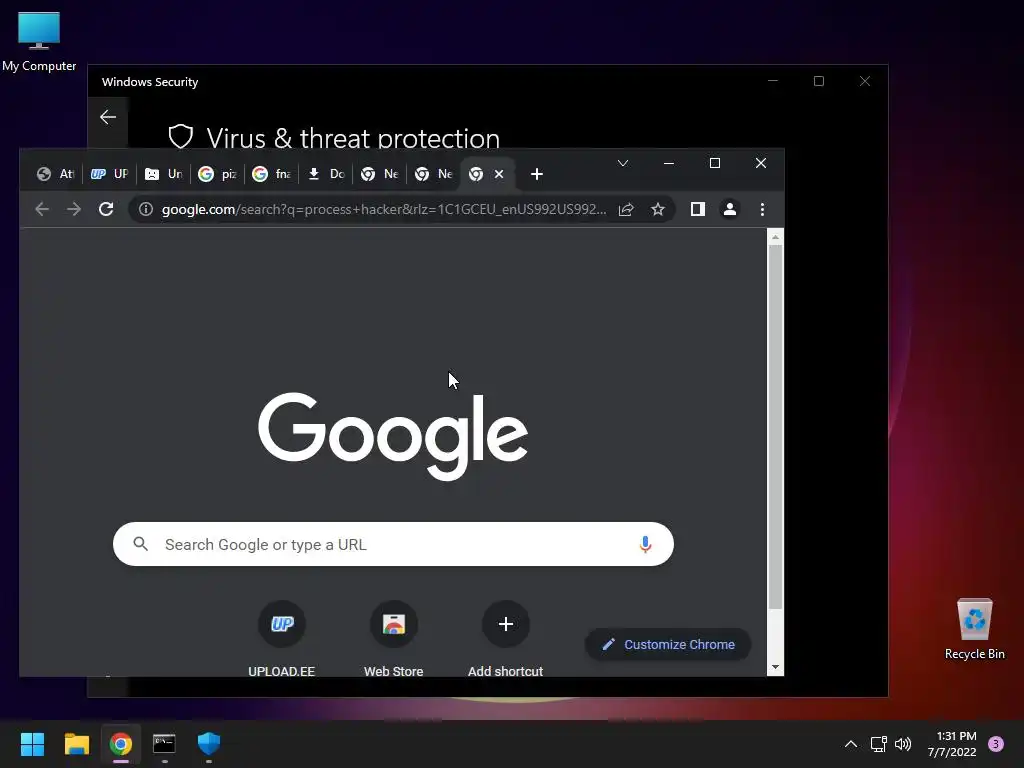Click the Customize Chrome button
The width and height of the screenshot is (1024, 768).
668,645
